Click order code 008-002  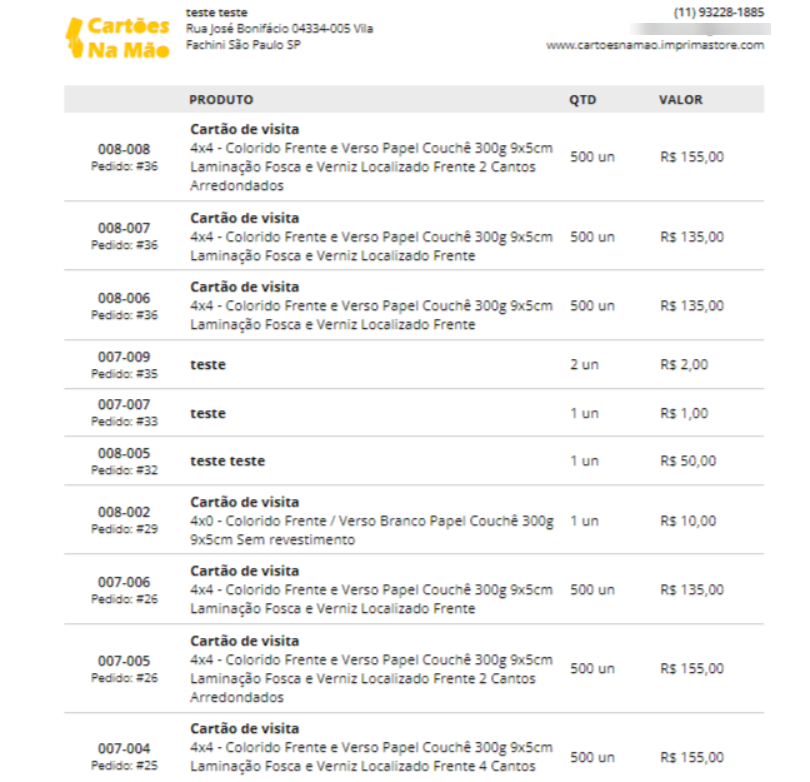pos(124,512)
